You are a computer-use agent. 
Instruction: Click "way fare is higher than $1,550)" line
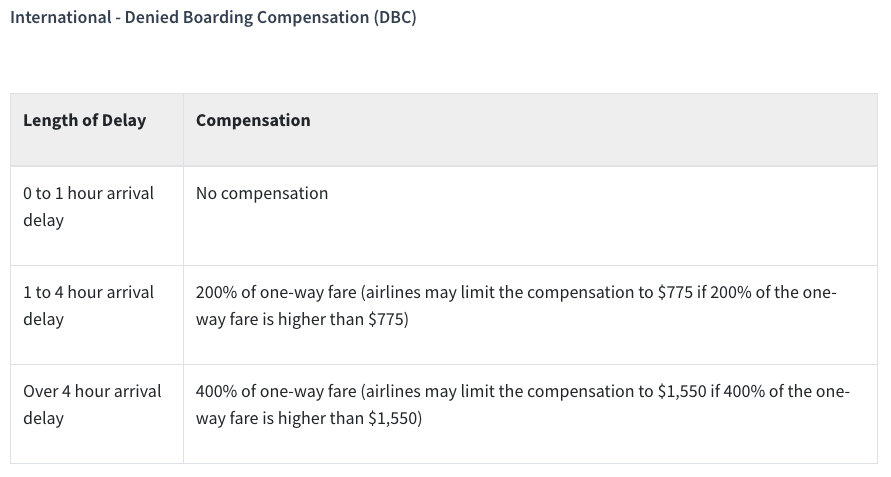click(x=309, y=418)
